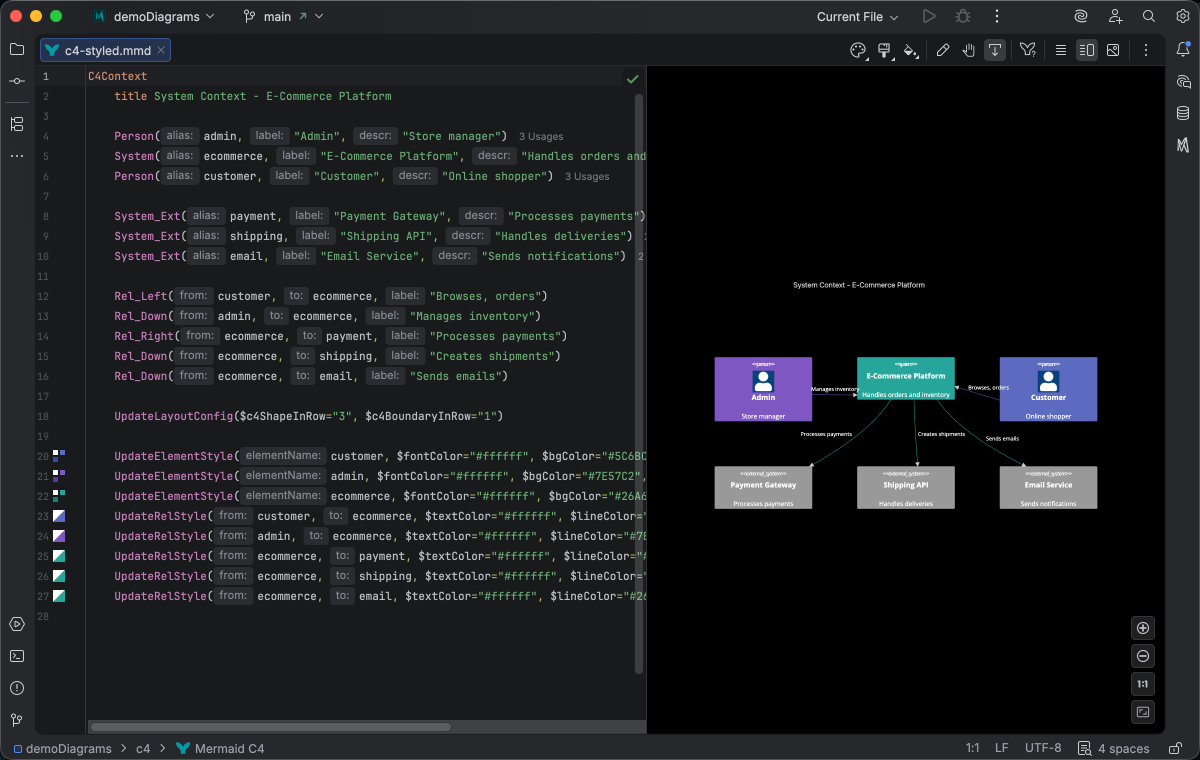The width and height of the screenshot is (1200, 760).
Task: Change 4 spaces indent setting
Action: click(1115, 748)
